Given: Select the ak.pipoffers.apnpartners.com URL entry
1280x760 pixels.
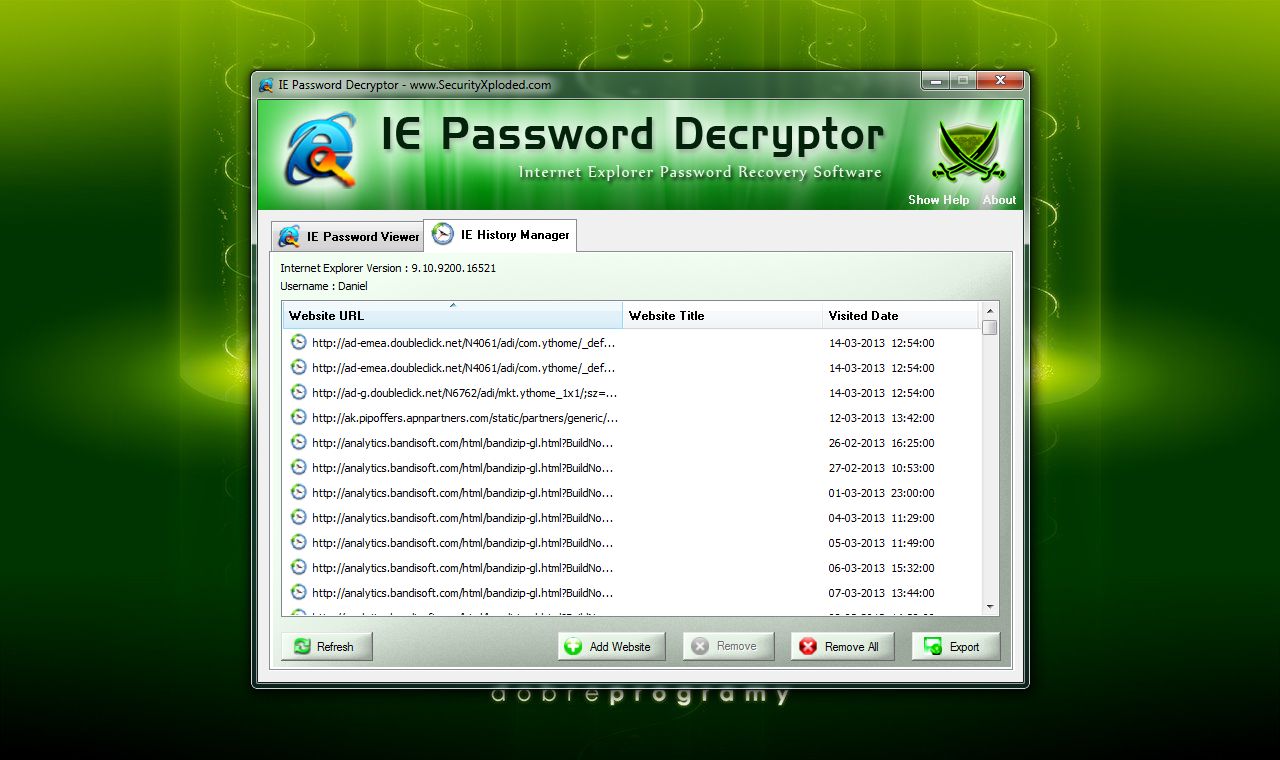Looking at the screenshot, I should (465, 418).
